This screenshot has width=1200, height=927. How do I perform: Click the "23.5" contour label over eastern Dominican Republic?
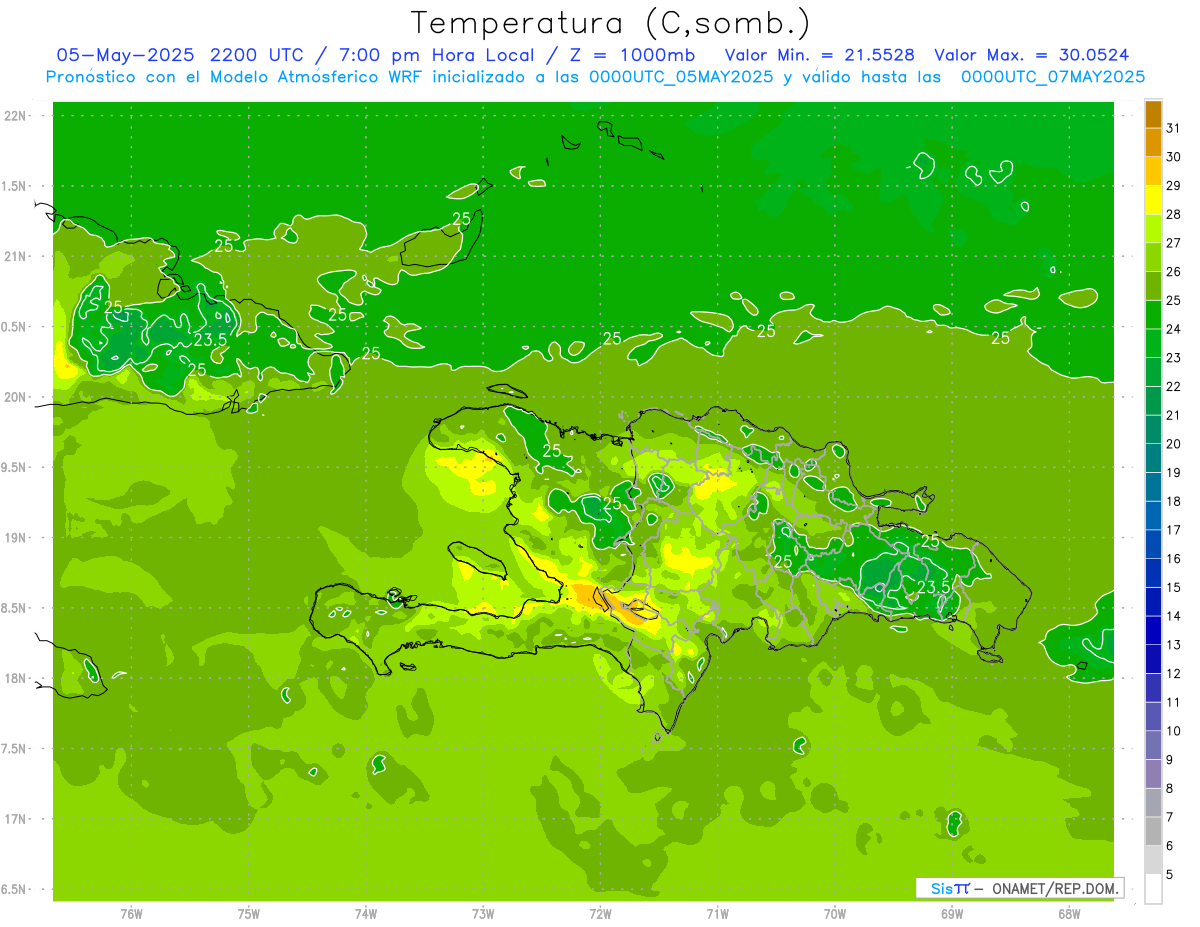(x=933, y=587)
